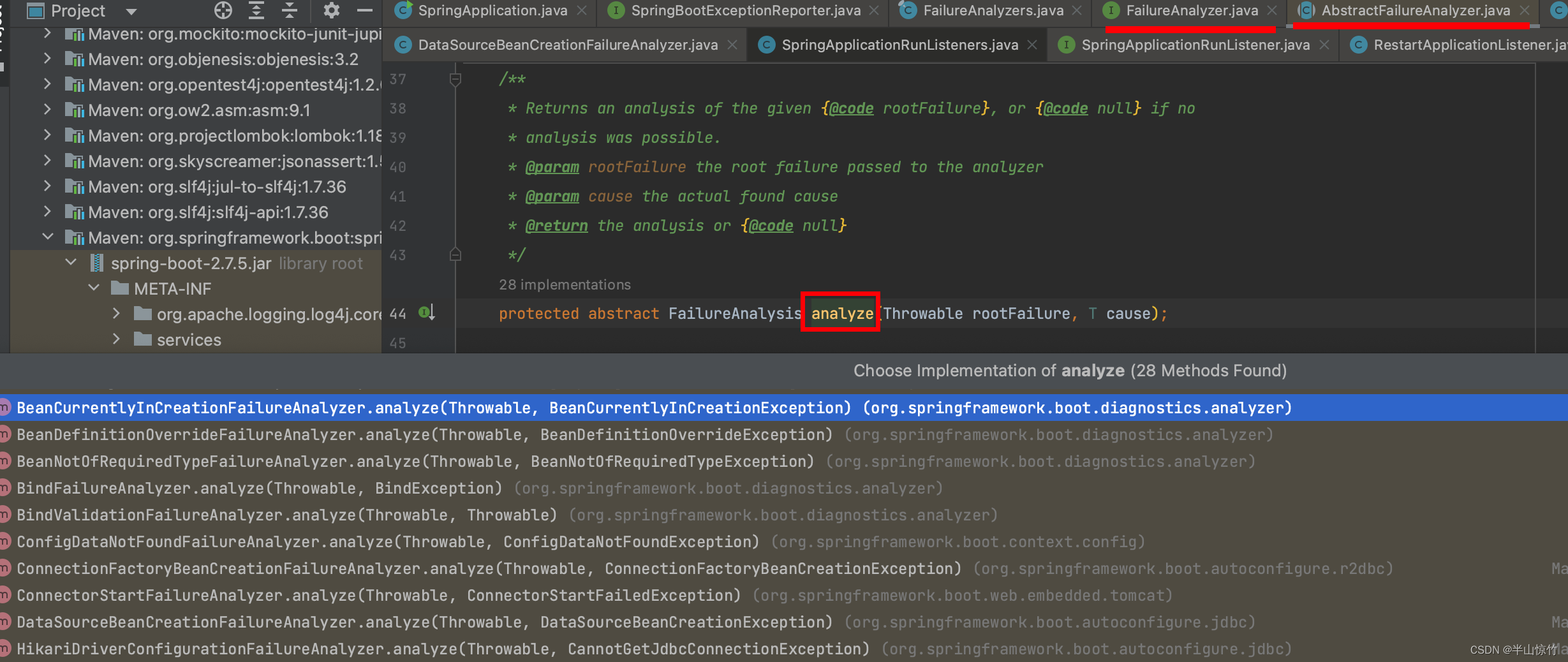Choose ConnectorStartFailureAnalyzer.analyze implementation

pos(784,595)
